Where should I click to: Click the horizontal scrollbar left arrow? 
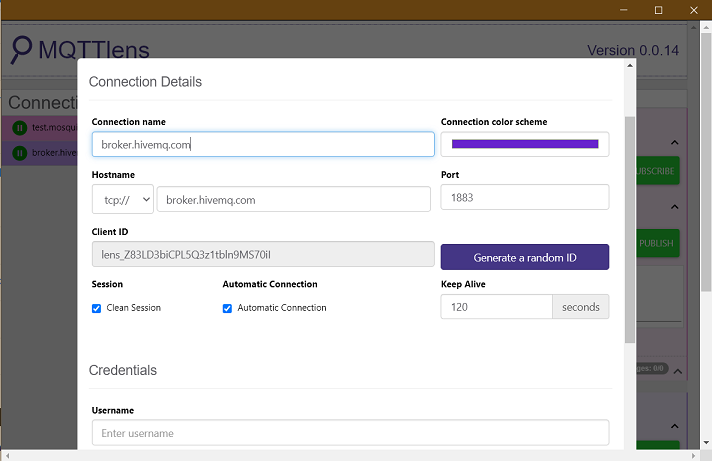[8, 456]
